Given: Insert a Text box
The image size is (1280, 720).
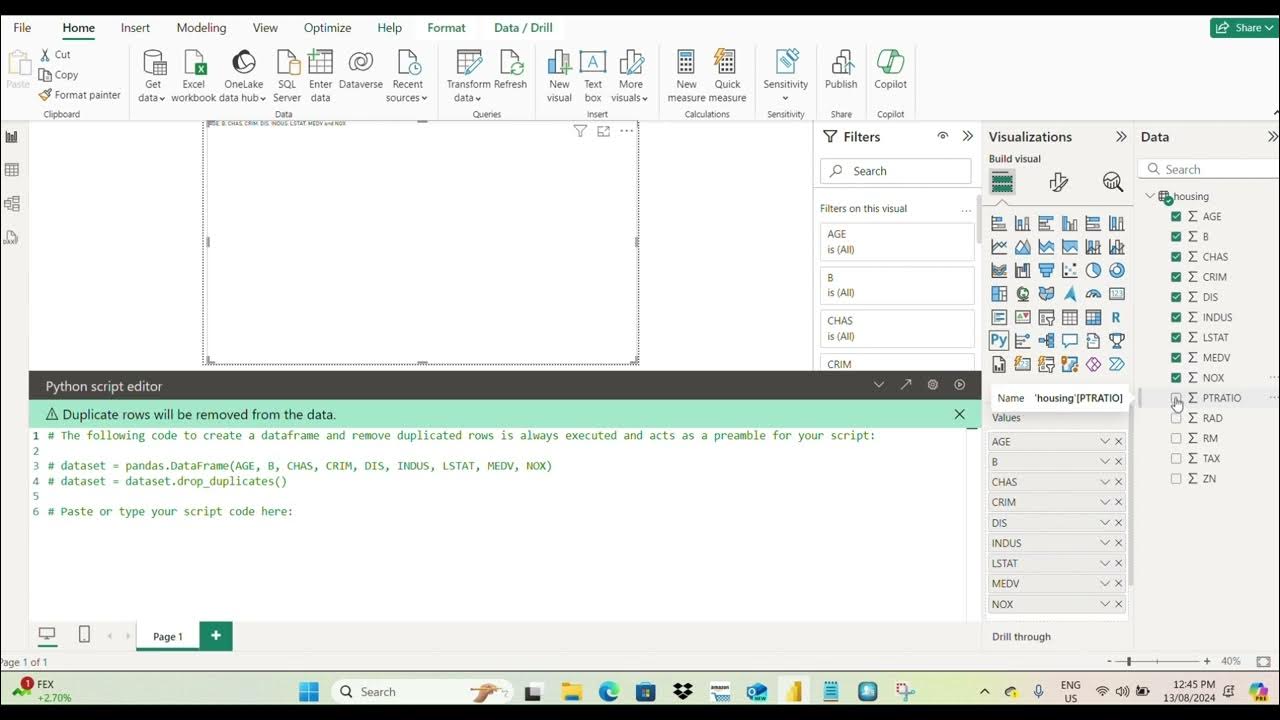Looking at the screenshot, I should coord(593,76).
